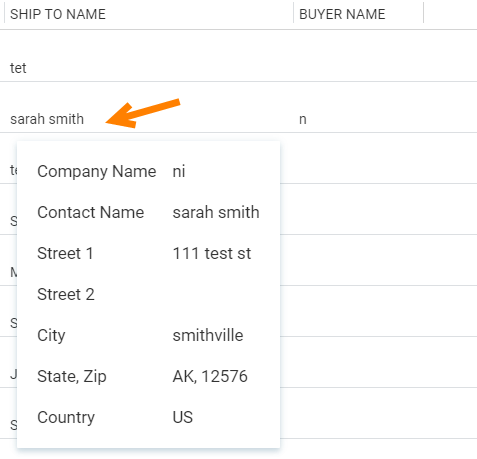Click the City label in popup

(51, 336)
